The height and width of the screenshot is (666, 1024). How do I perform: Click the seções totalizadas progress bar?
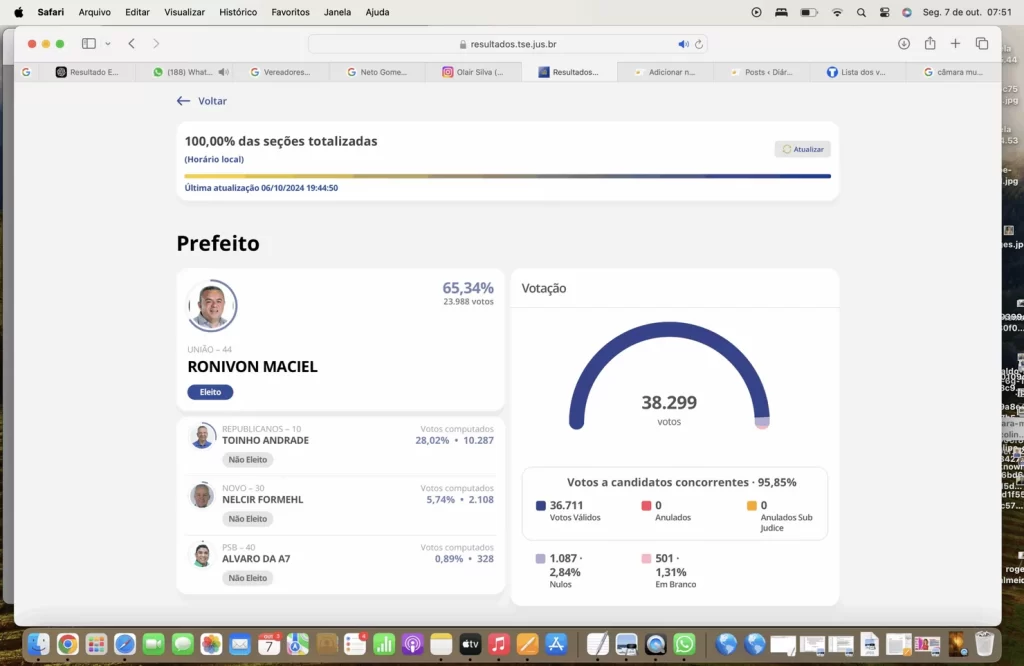click(506, 175)
